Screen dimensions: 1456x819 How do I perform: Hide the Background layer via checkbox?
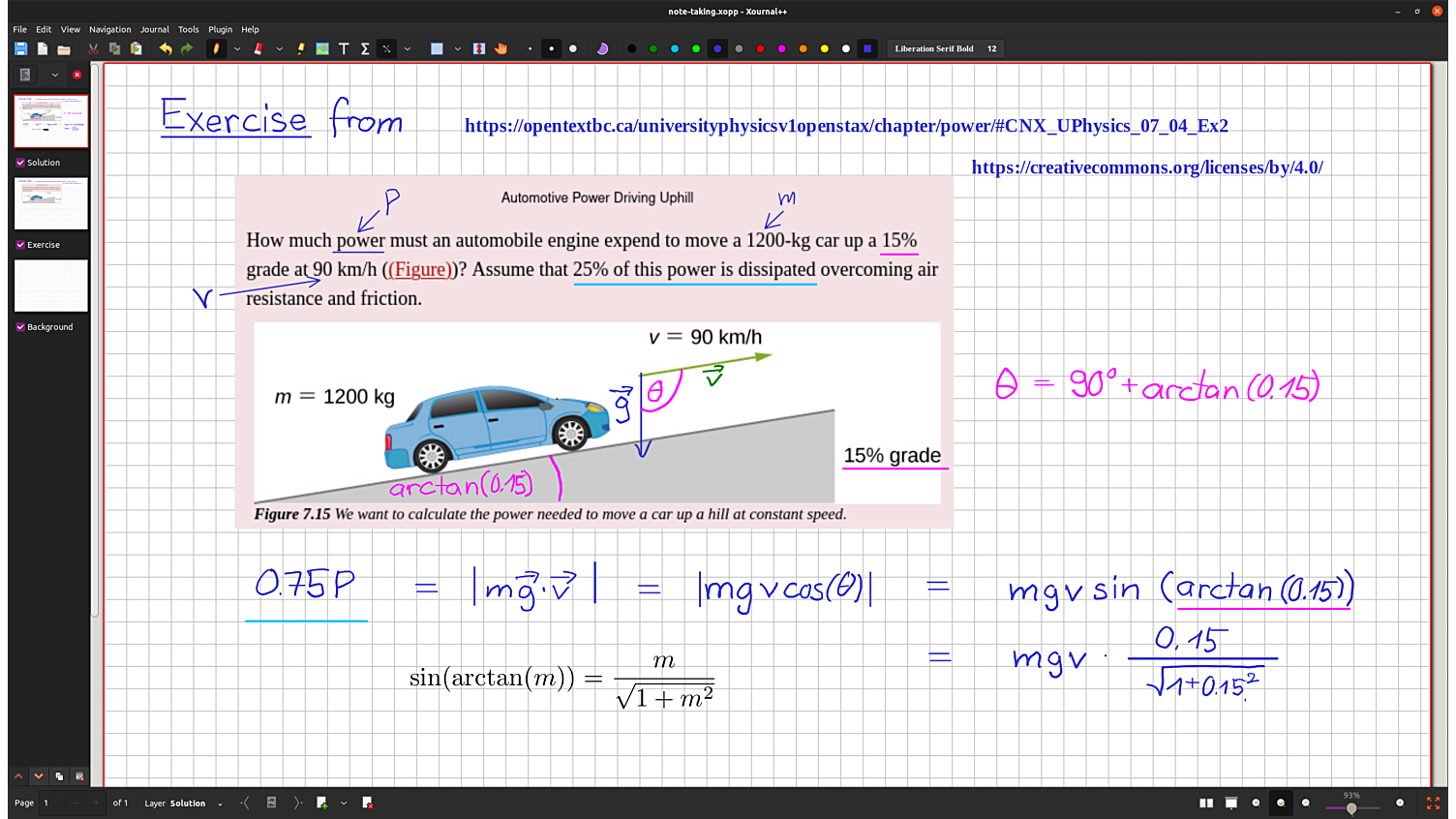click(20, 327)
